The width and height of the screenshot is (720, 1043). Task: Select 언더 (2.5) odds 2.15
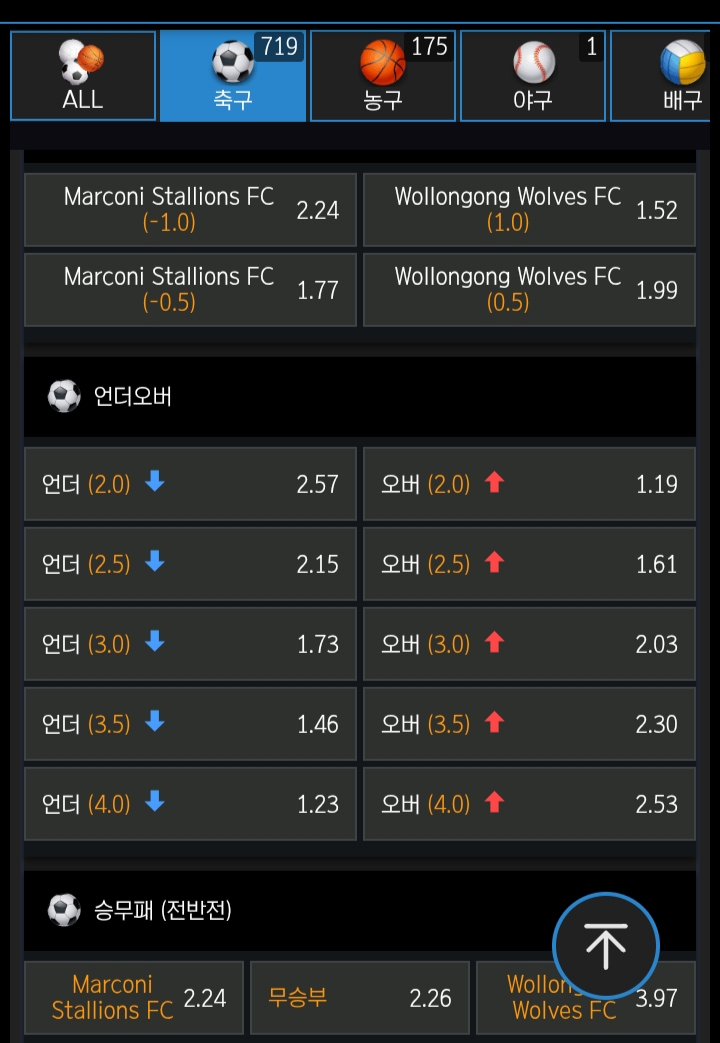[190, 564]
